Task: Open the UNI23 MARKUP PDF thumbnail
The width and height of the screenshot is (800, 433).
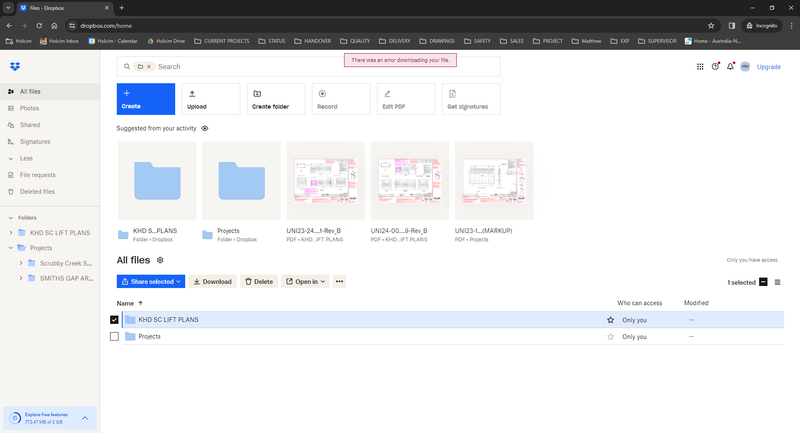Action: click(x=494, y=180)
